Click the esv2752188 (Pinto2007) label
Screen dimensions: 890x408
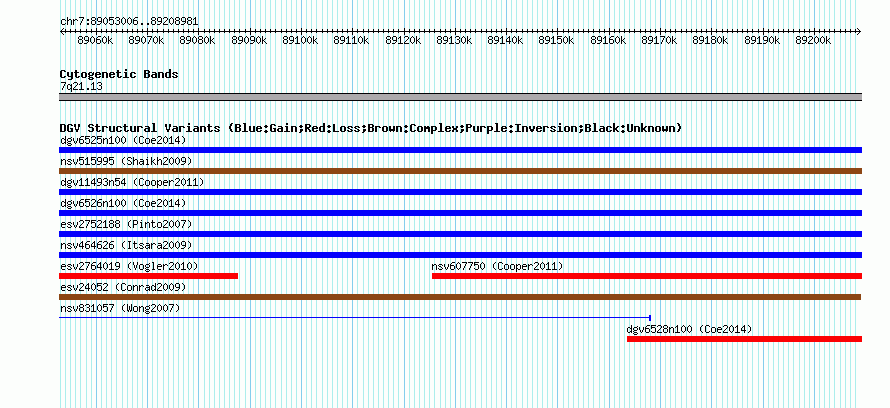coord(126,224)
